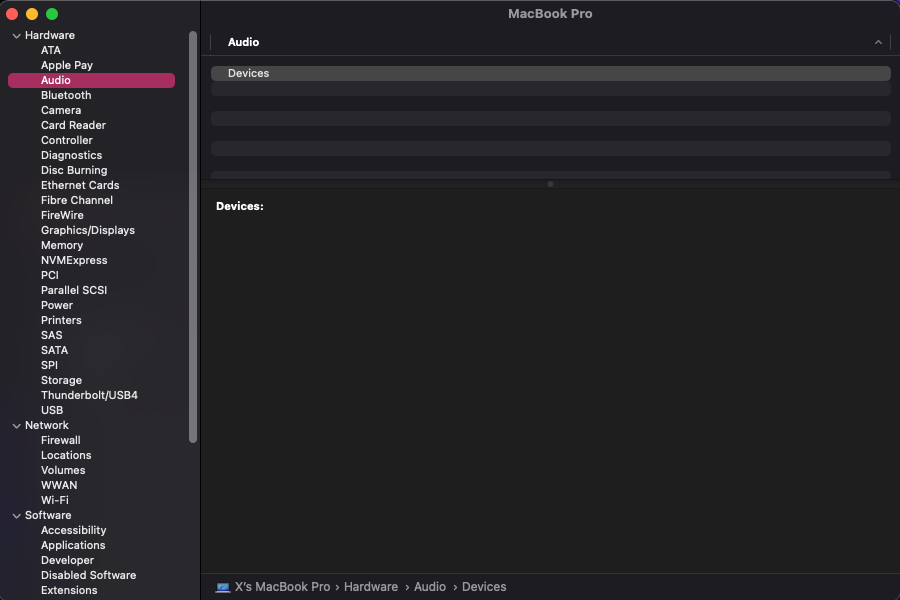Click the Devices: heading in detail pane

(x=240, y=206)
